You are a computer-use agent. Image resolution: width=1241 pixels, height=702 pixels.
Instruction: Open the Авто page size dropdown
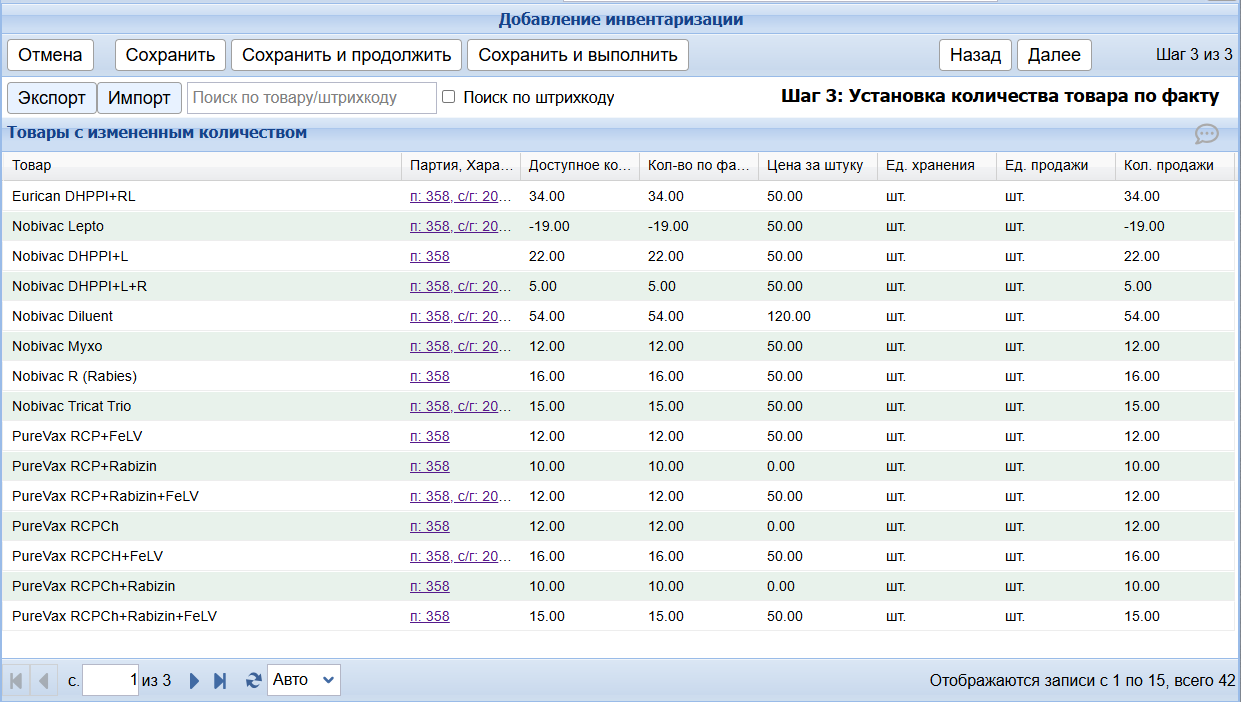coord(304,680)
